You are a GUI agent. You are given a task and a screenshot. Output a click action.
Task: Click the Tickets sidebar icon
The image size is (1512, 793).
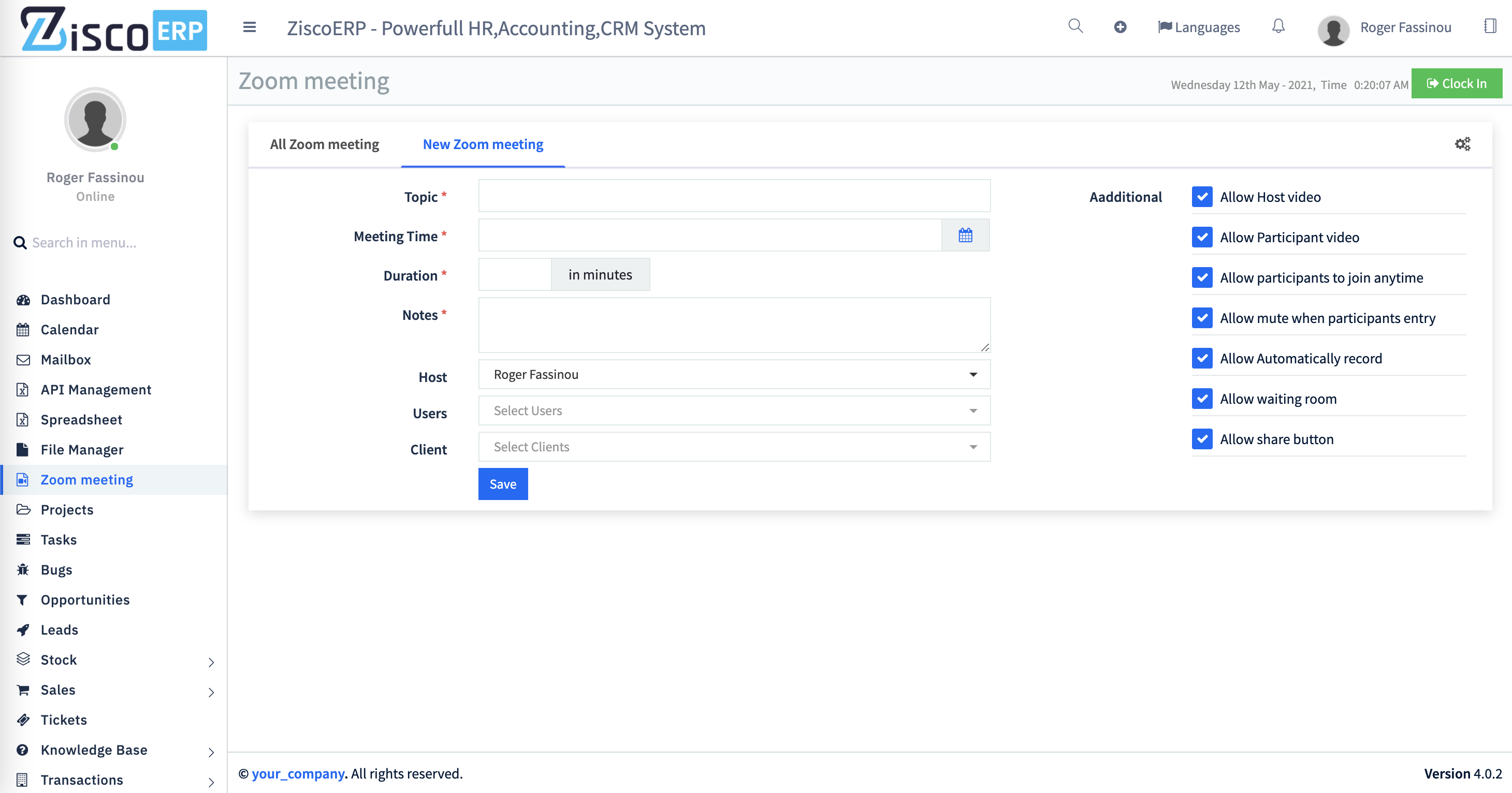click(23, 719)
